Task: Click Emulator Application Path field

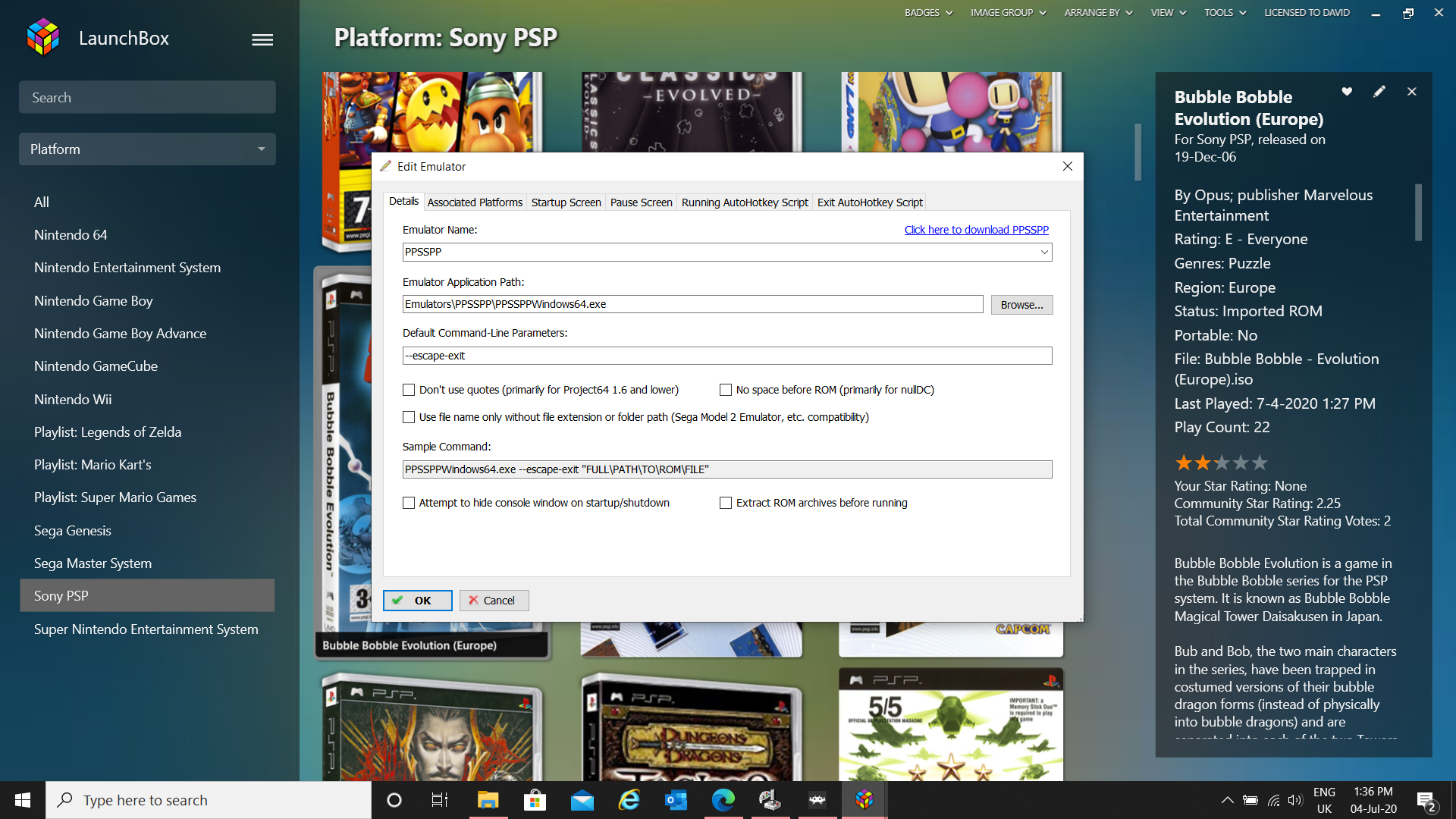Action: pyautogui.click(x=692, y=304)
